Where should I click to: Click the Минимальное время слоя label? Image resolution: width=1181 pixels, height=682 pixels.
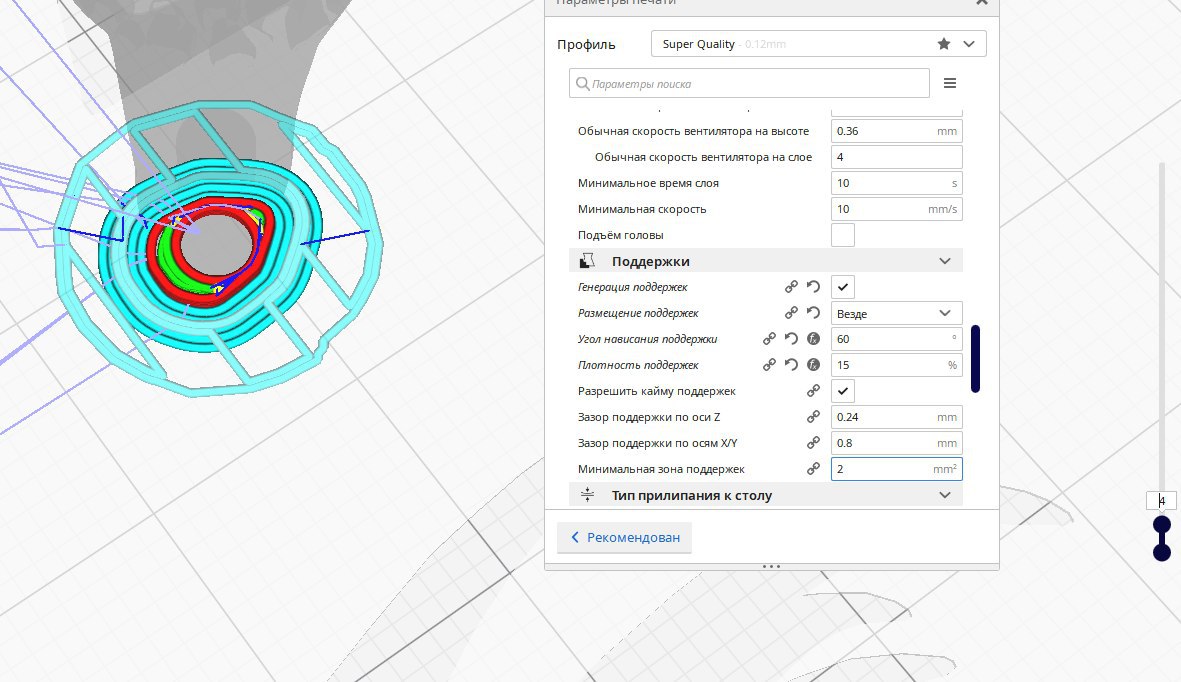tap(648, 183)
